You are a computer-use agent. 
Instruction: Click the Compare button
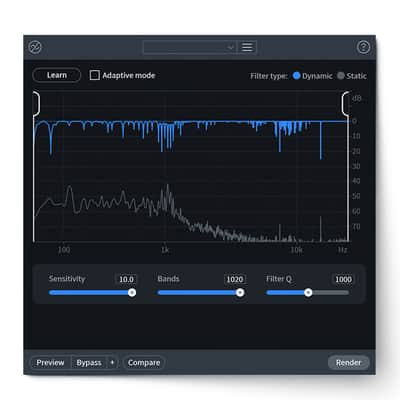(x=144, y=362)
